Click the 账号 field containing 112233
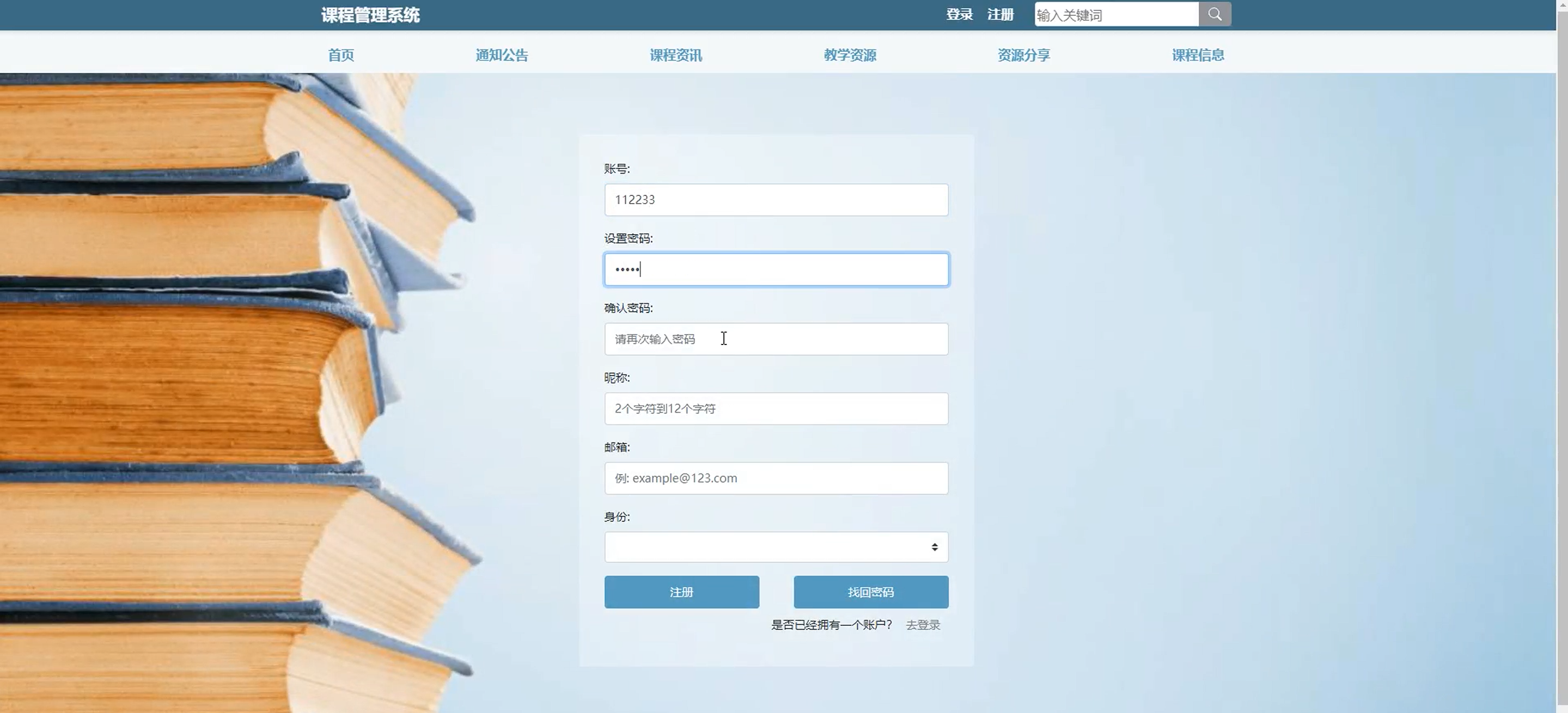 [776, 200]
